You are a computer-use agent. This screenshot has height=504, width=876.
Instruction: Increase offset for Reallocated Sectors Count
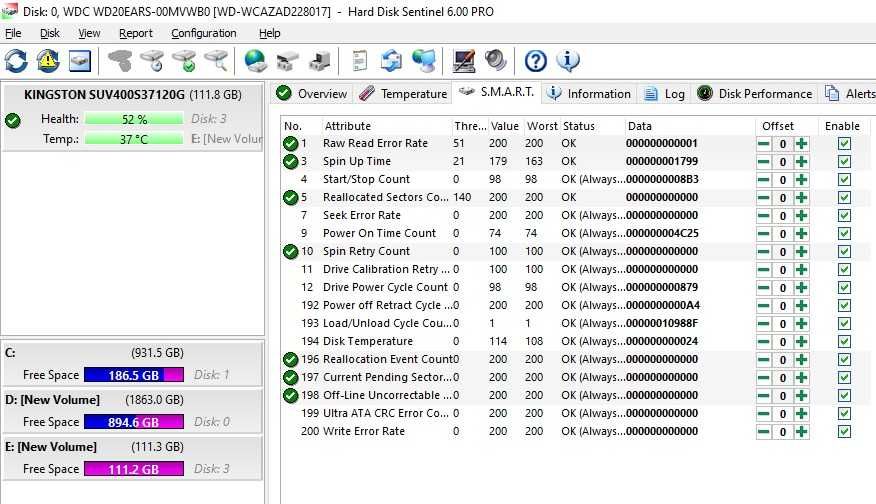[x=802, y=198]
